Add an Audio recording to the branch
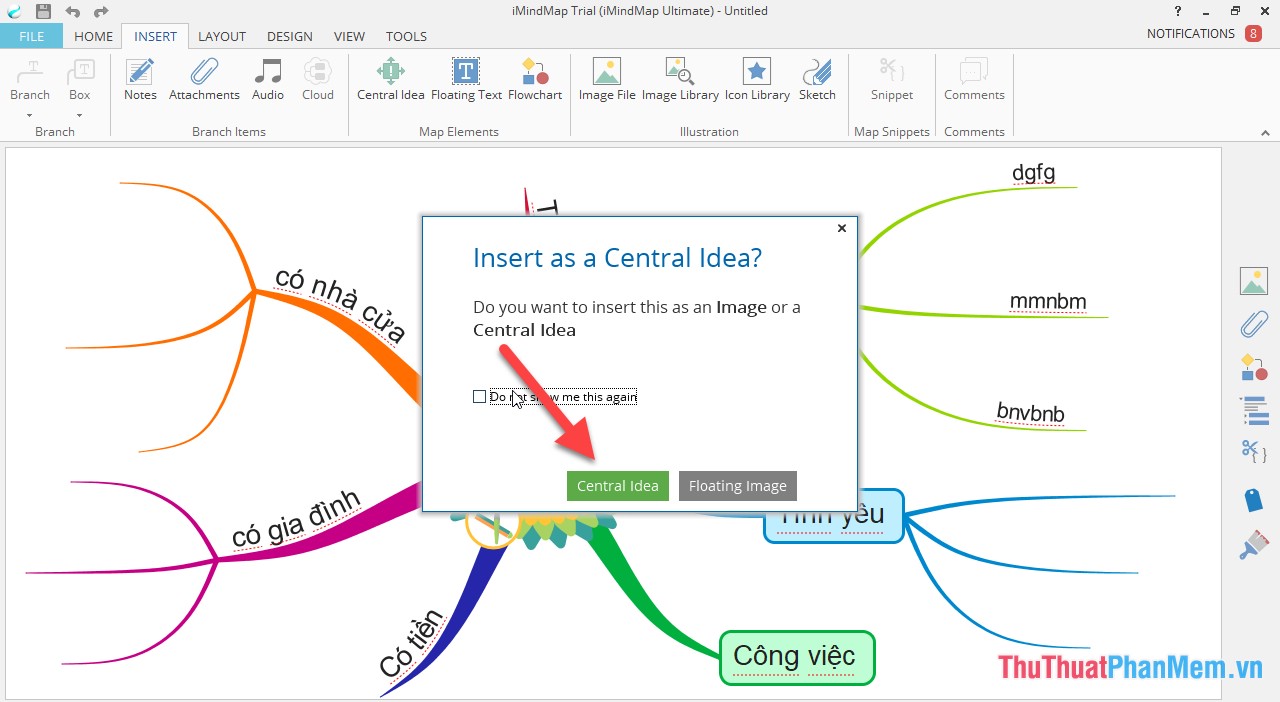This screenshot has height=702, width=1280. (x=268, y=80)
